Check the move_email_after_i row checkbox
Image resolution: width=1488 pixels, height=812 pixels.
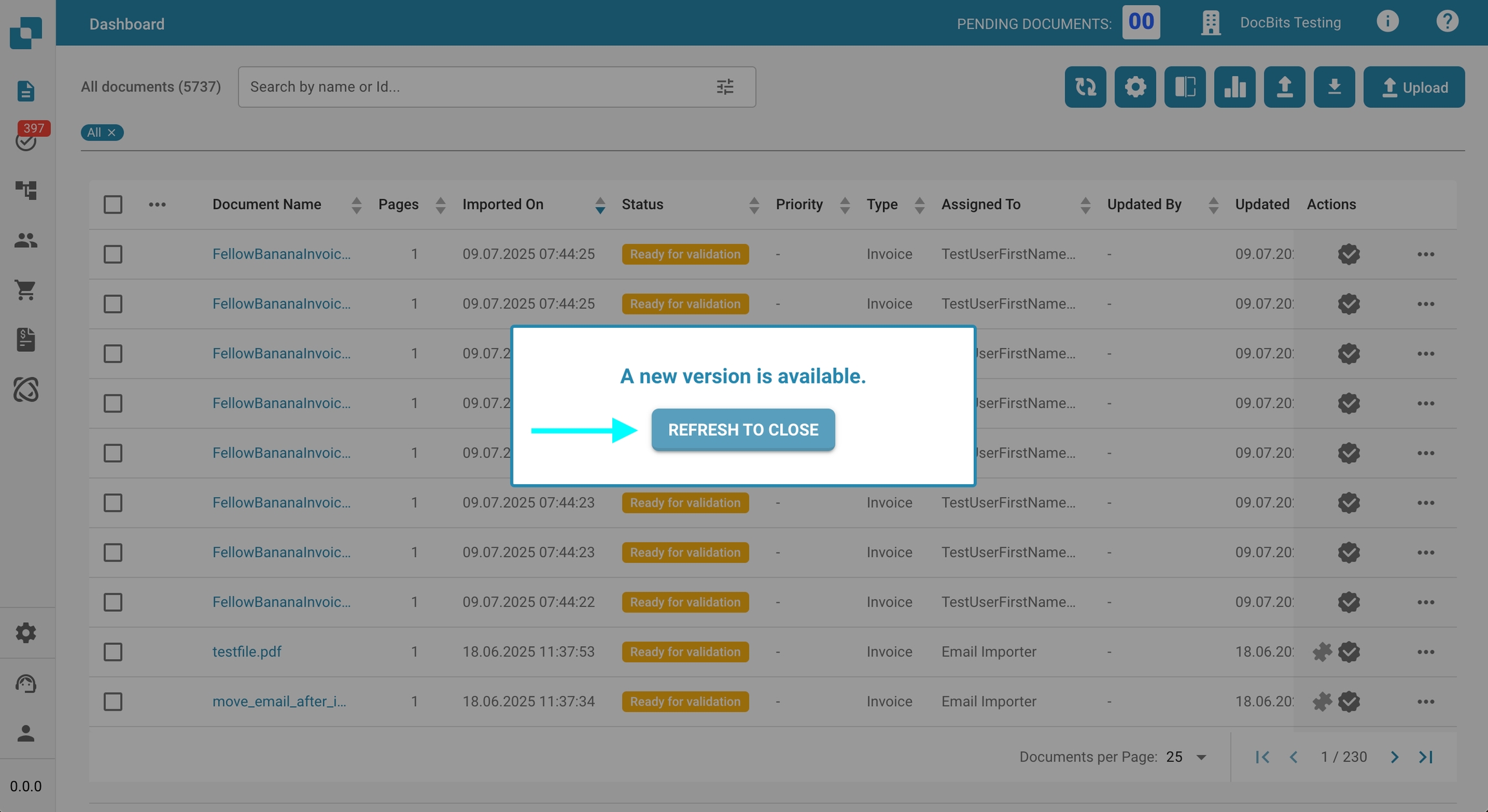coord(113,702)
